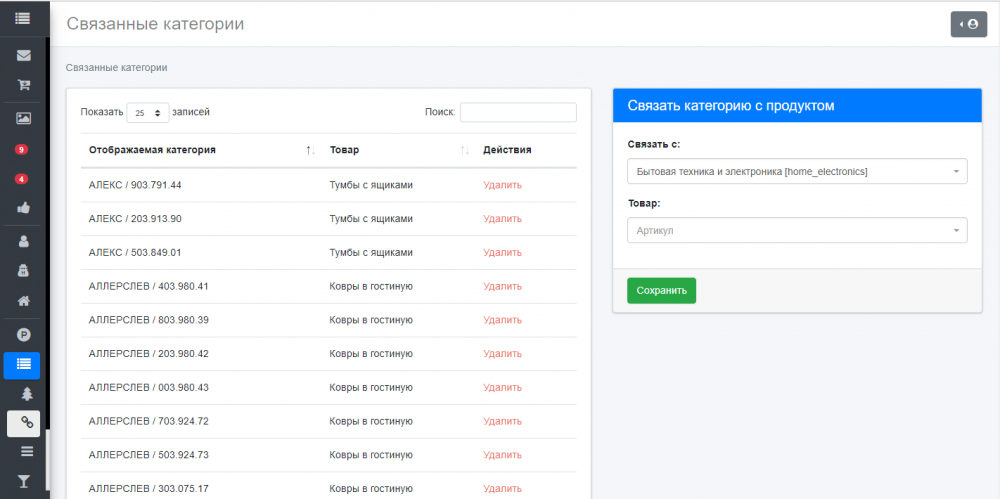
Task: Open the home icon in sidebar
Action: [23, 301]
